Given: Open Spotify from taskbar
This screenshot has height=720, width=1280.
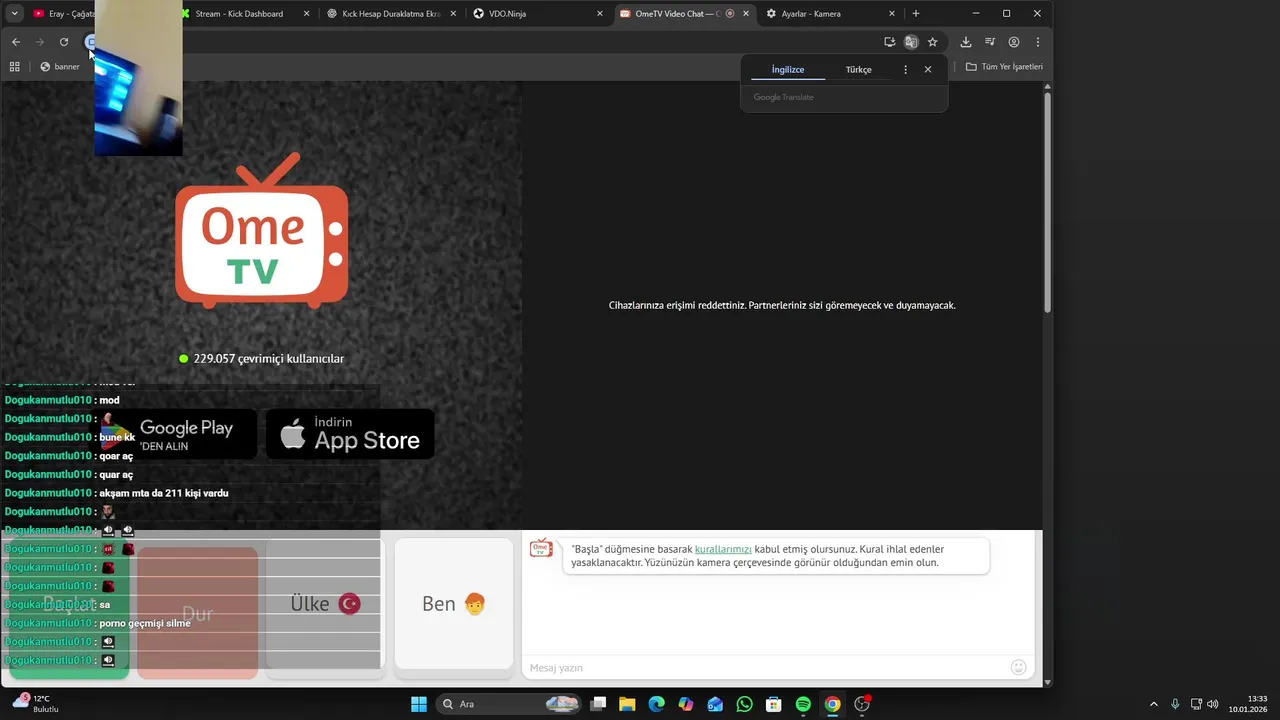Looking at the screenshot, I should pyautogui.click(x=803, y=704).
